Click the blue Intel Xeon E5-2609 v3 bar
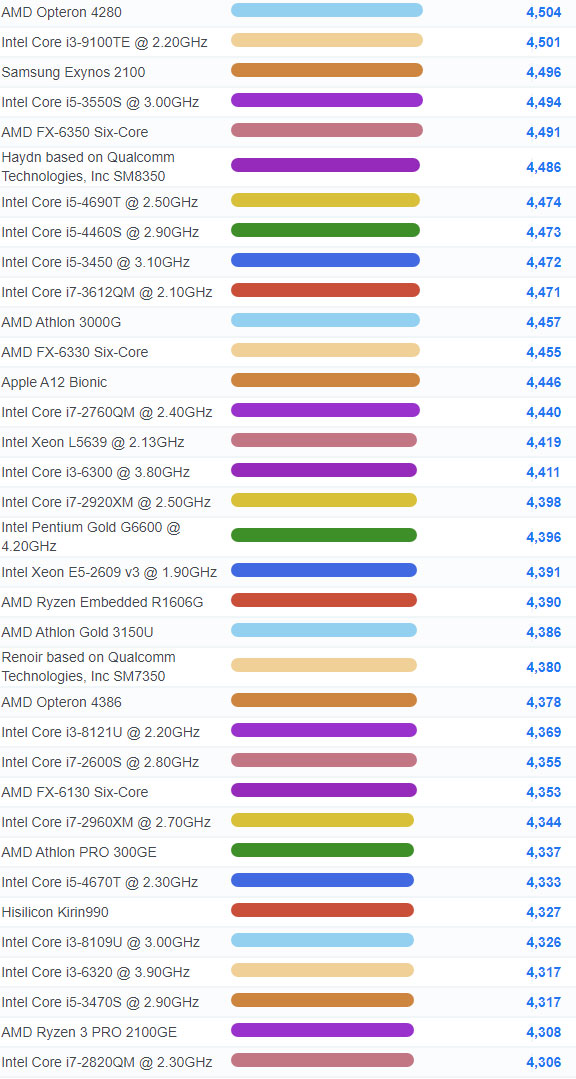 click(324, 570)
